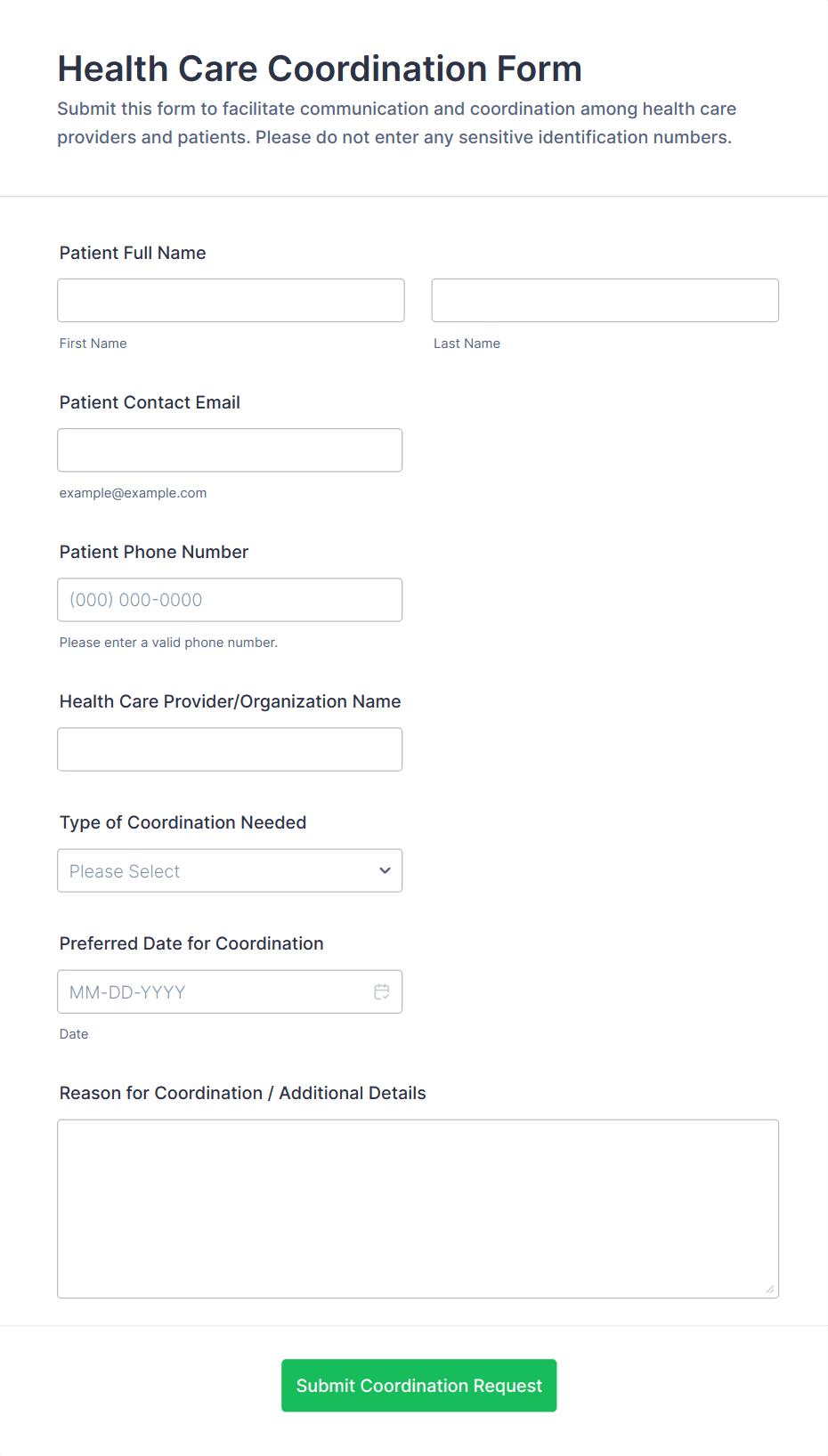This screenshot has height=1456, width=828.
Task: Click the MM-DD-YYYY date input
Action: click(214, 991)
